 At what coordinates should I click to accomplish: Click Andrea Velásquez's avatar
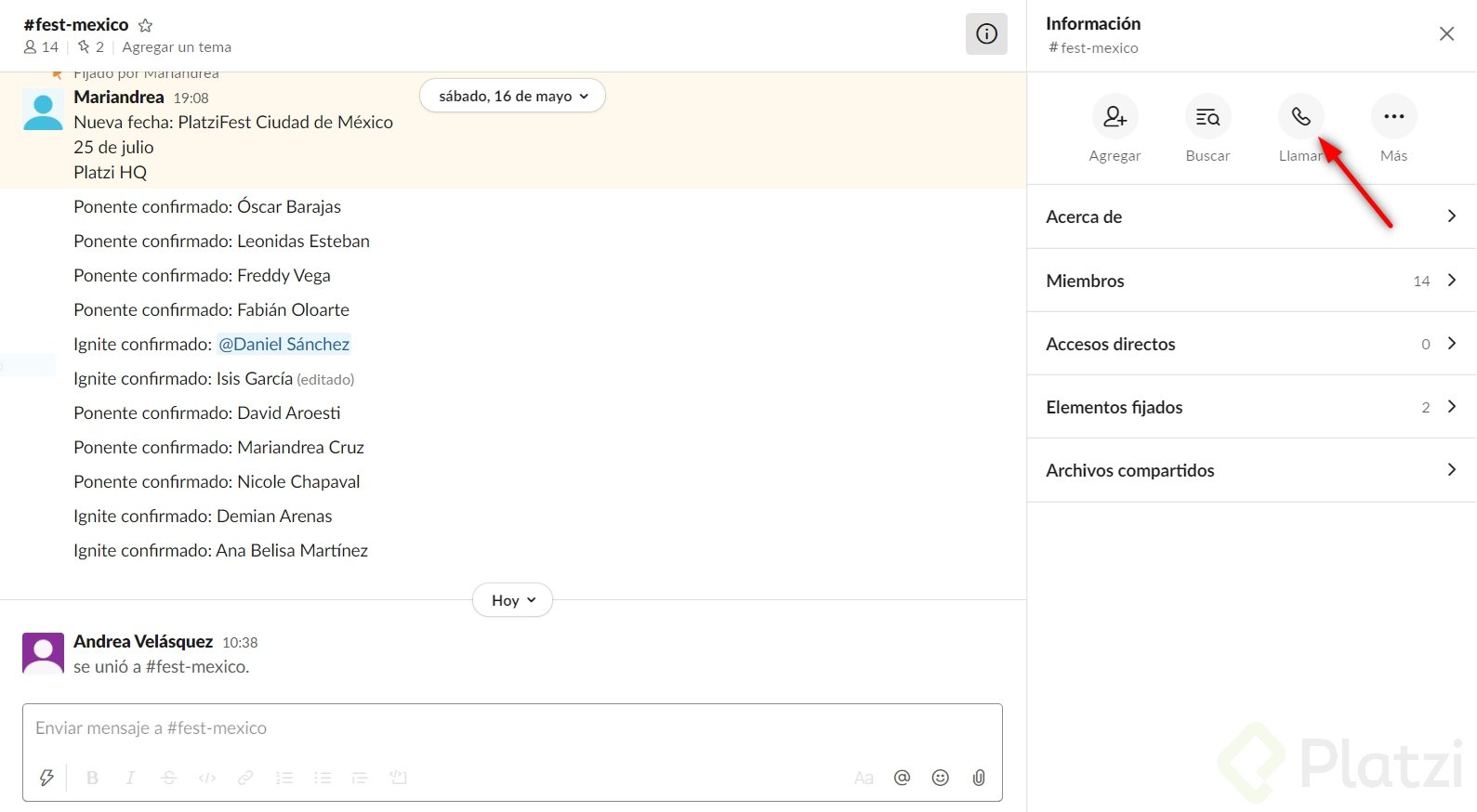[x=43, y=654]
